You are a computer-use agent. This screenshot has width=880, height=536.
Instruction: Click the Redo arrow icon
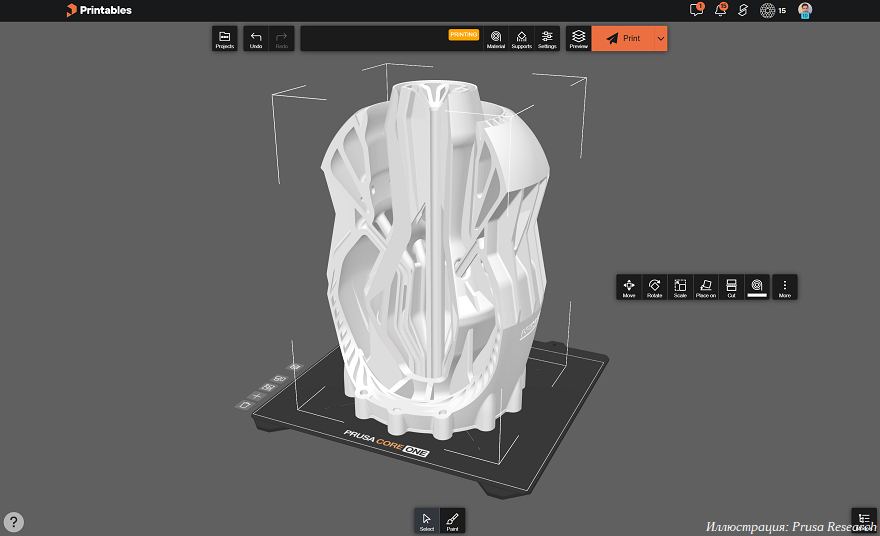(x=282, y=39)
